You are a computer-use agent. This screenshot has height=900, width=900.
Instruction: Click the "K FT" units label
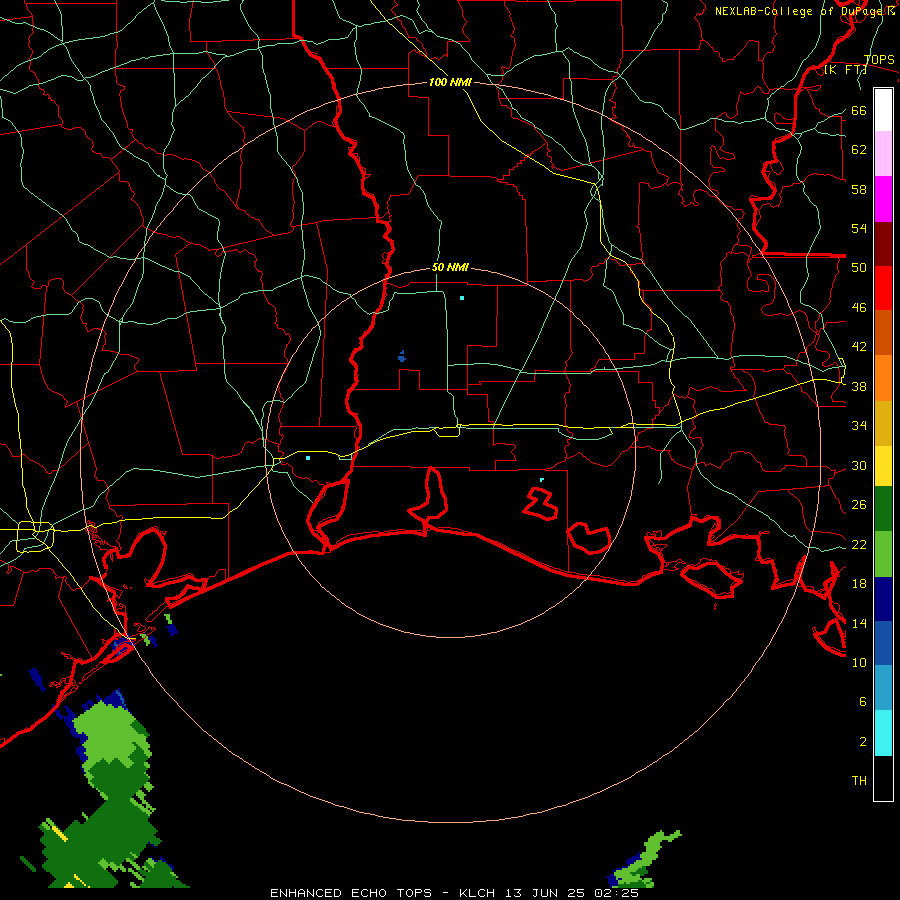tap(845, 70)
